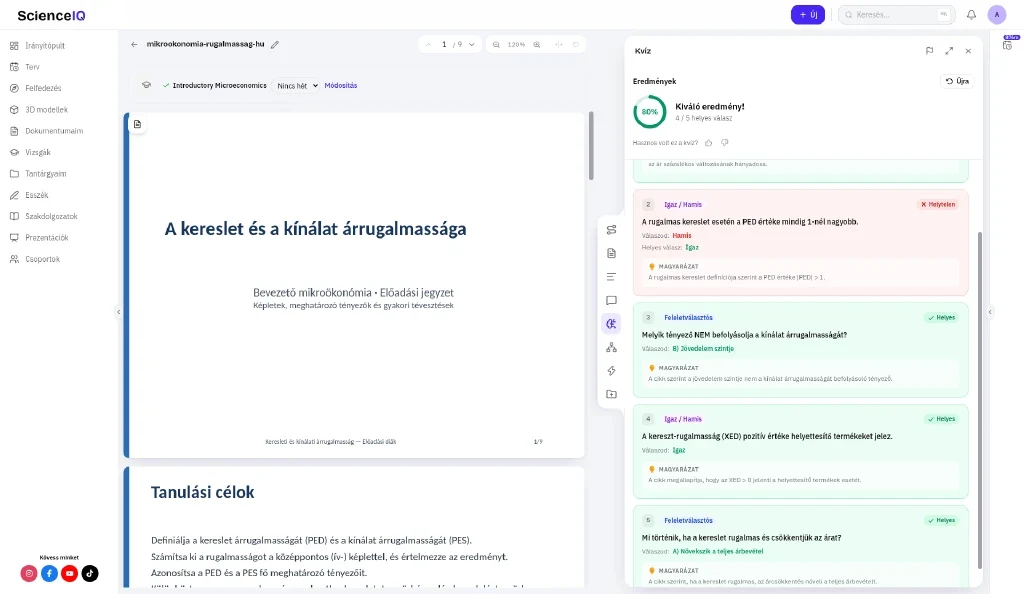
Task: Collapse the left sidebar handle
Action: [118, 312]
